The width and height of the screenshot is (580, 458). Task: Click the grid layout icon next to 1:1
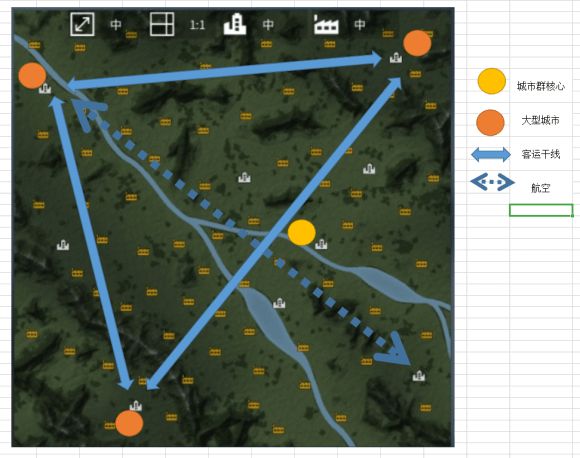(x=162, y=24)
